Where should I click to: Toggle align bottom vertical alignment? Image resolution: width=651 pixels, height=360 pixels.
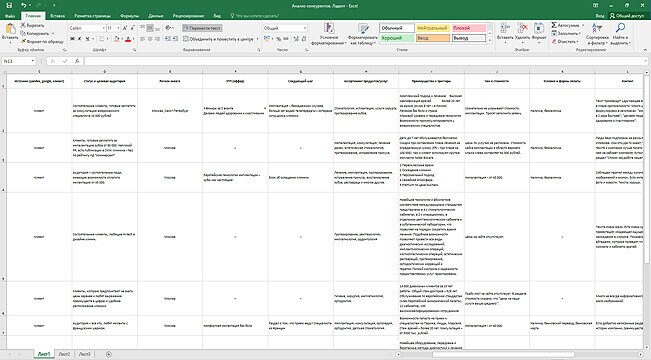[x=158, y=28]
